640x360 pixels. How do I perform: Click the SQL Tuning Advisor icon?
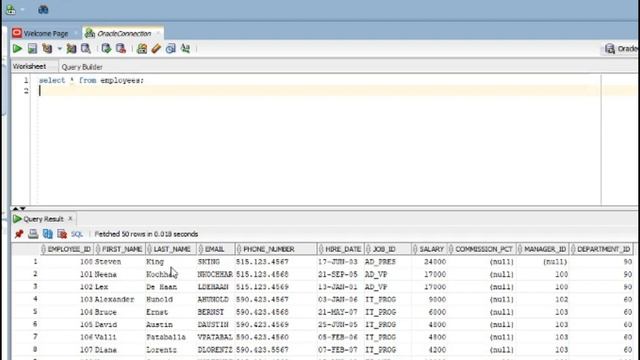point(86,49)
